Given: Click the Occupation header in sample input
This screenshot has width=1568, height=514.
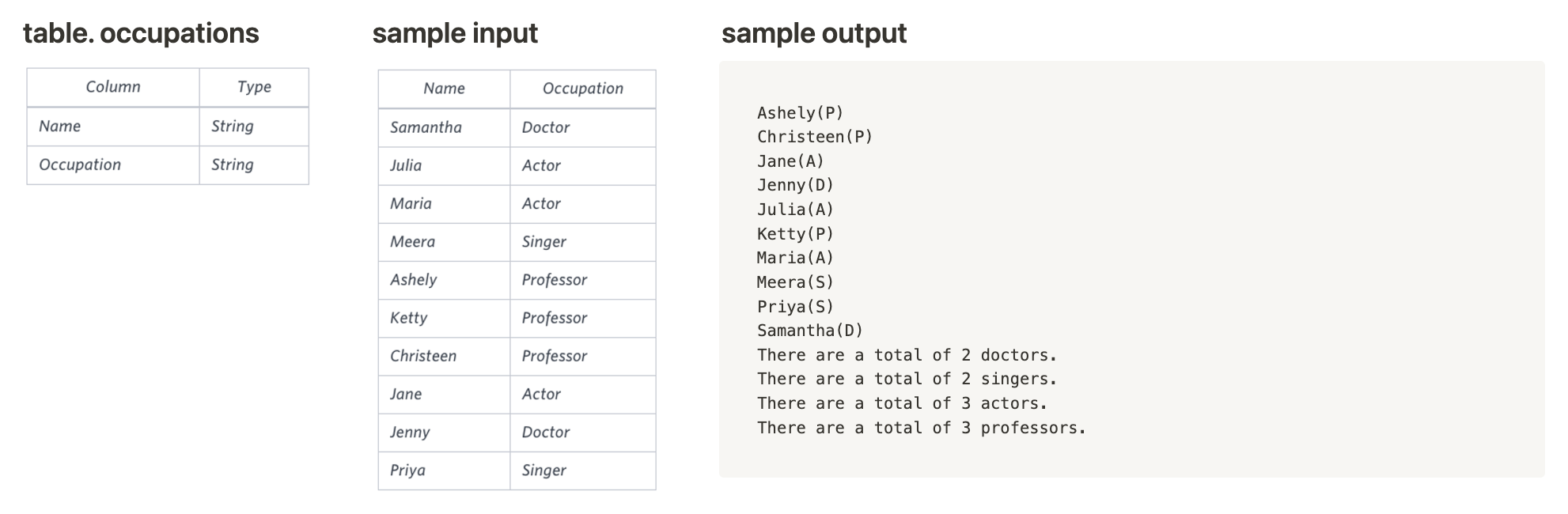Looking at the screenshot, I should pyautogui.click(x=582, y=89).
